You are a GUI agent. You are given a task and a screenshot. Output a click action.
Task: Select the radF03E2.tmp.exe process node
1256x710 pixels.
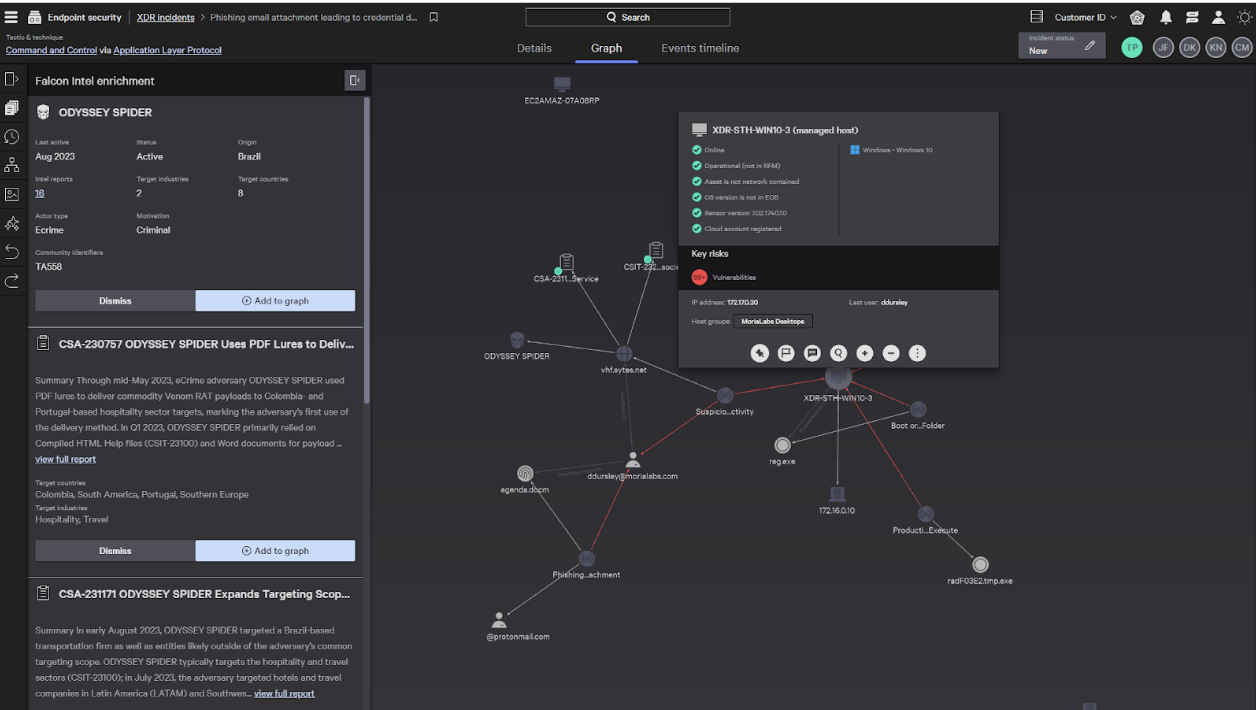(x=980, y=565)
